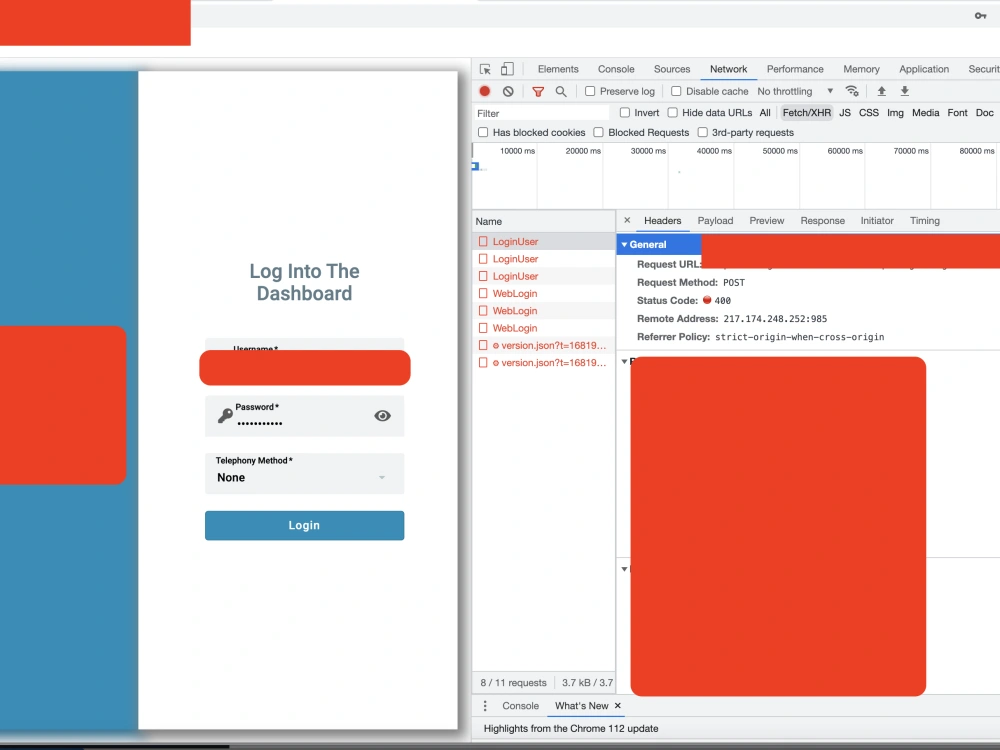The height and width of the screenshot is (750, 1000).
Task: Click the network Filter text field
Action: (541, 113)
